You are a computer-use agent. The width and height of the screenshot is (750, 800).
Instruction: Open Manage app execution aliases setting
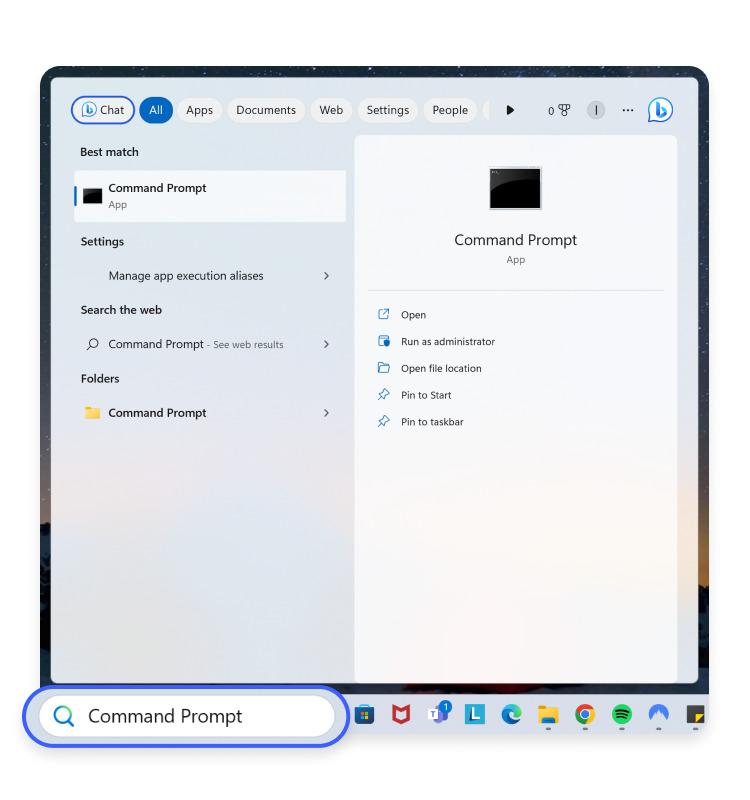click(x=210, y=276)
